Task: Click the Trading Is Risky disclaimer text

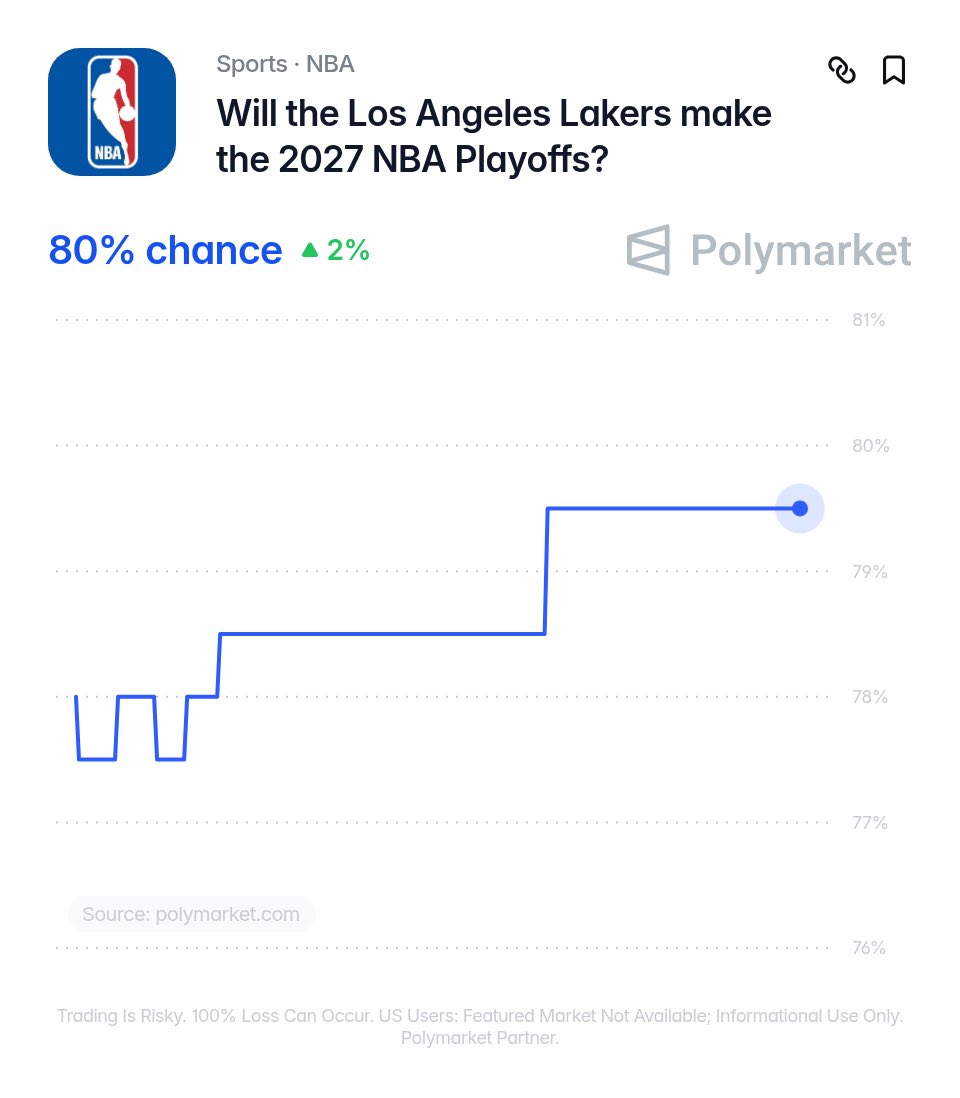Action: [x=480, y=1027]
